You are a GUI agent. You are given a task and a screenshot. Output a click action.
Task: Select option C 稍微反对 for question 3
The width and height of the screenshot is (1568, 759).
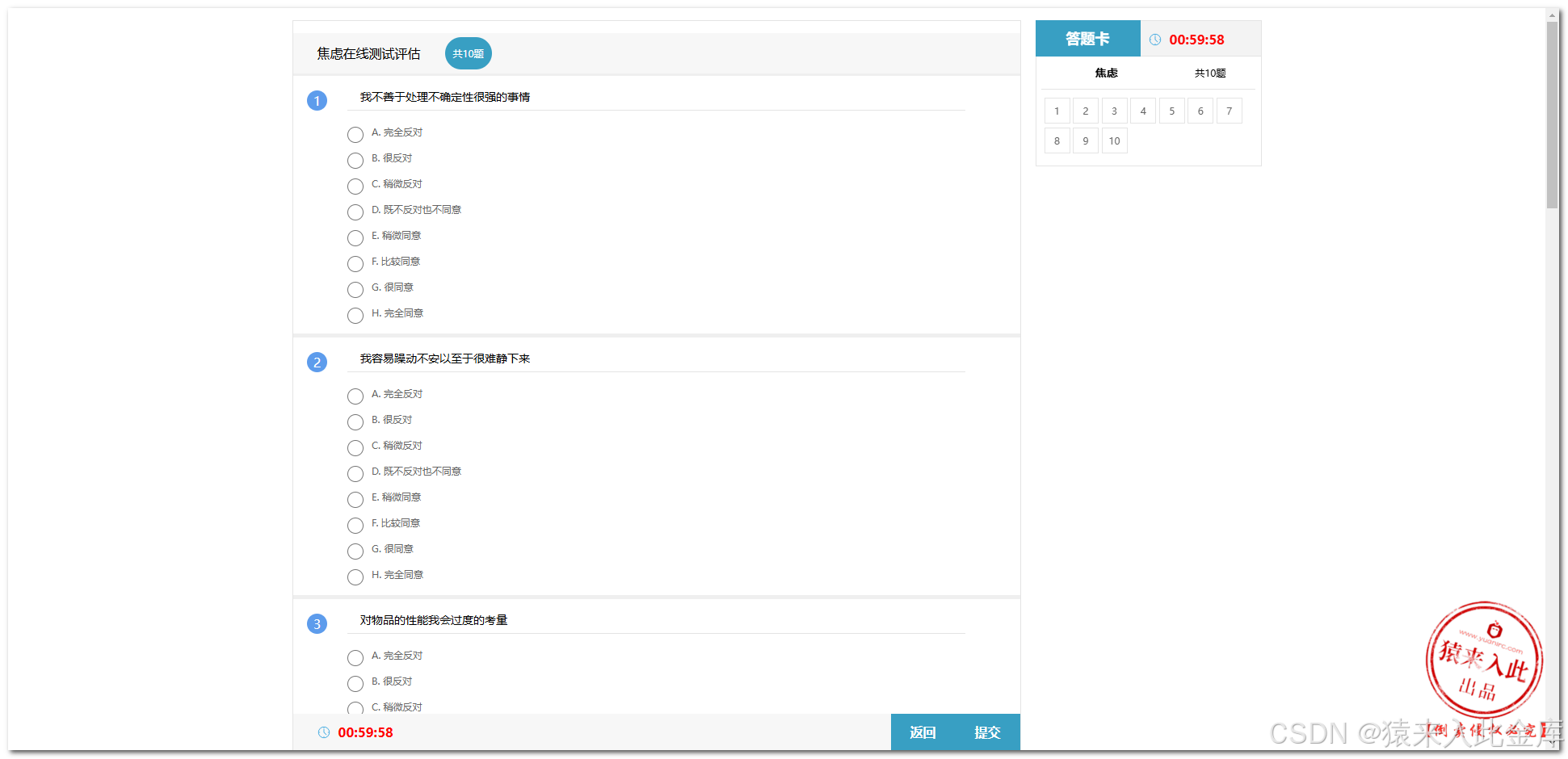355,708
